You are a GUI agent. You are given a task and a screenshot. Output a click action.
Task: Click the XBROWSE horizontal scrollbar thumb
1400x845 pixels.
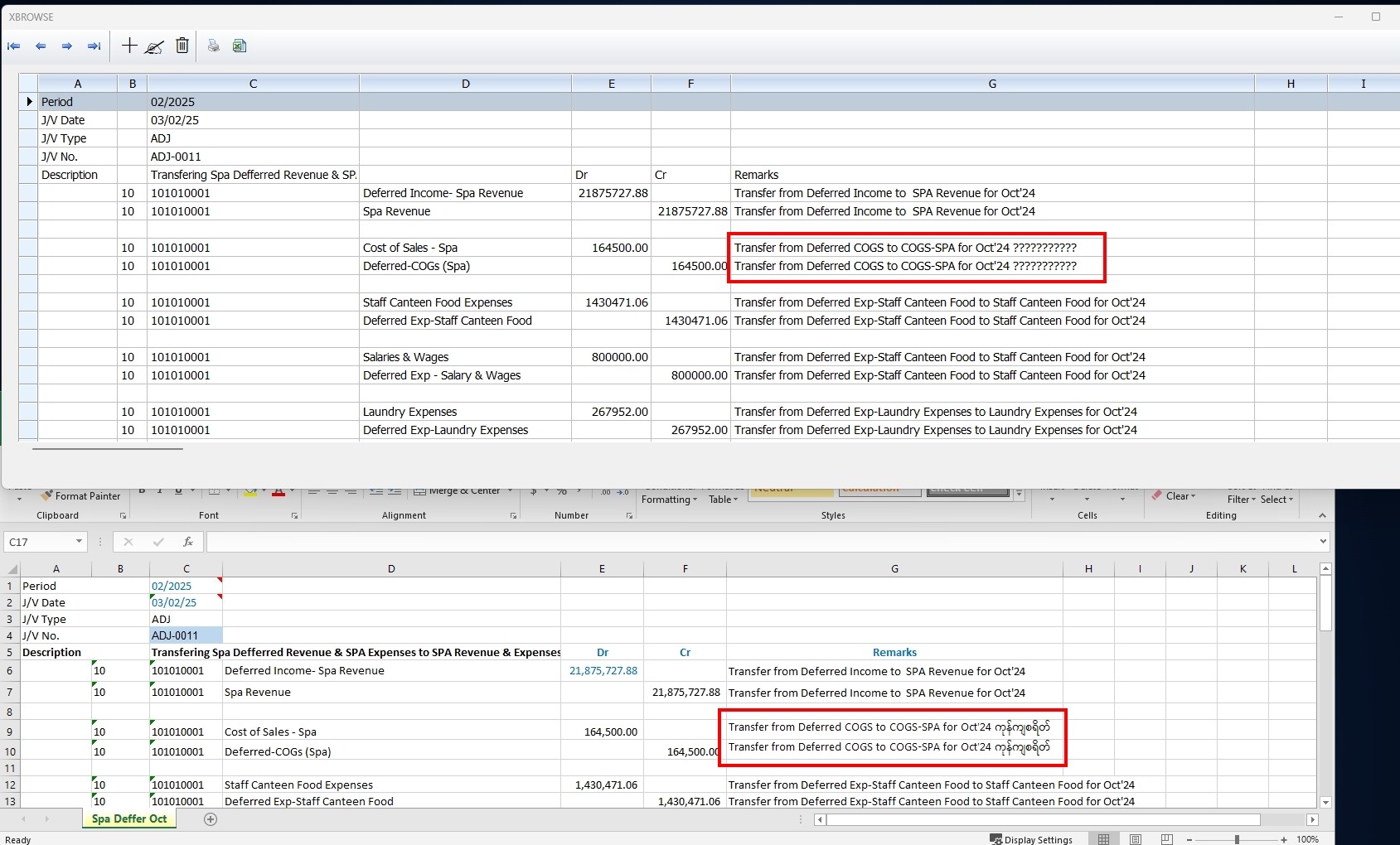(x=108, y=449)
